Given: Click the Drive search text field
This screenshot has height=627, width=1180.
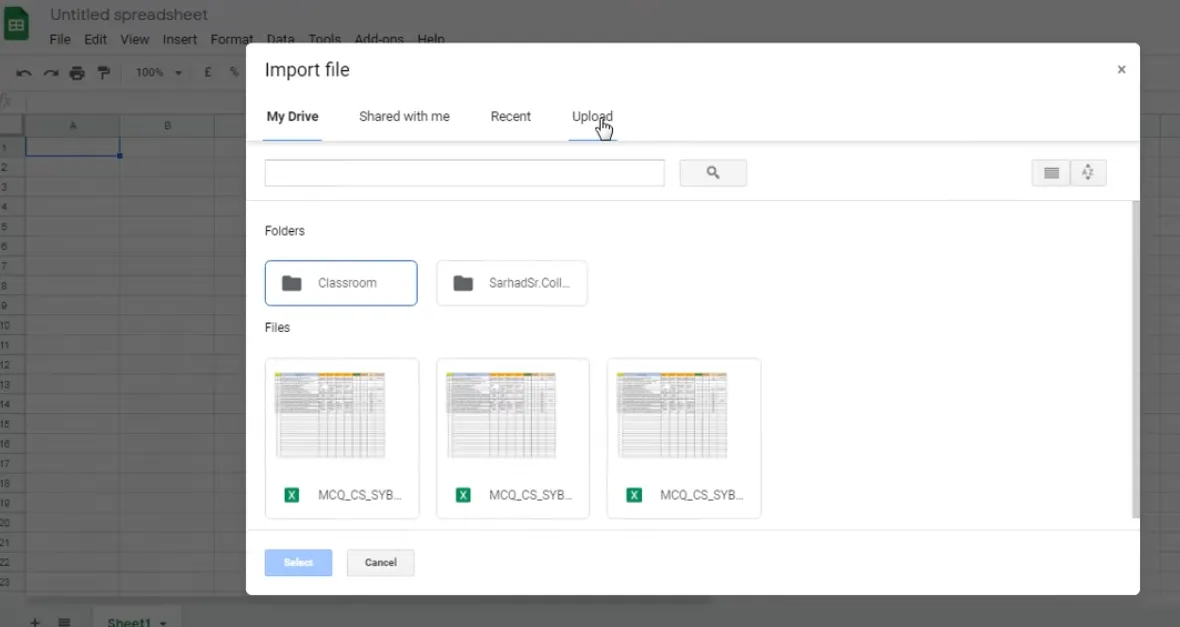Looking at the screenshot, I should pyautogui.click(x=464, y=173).
